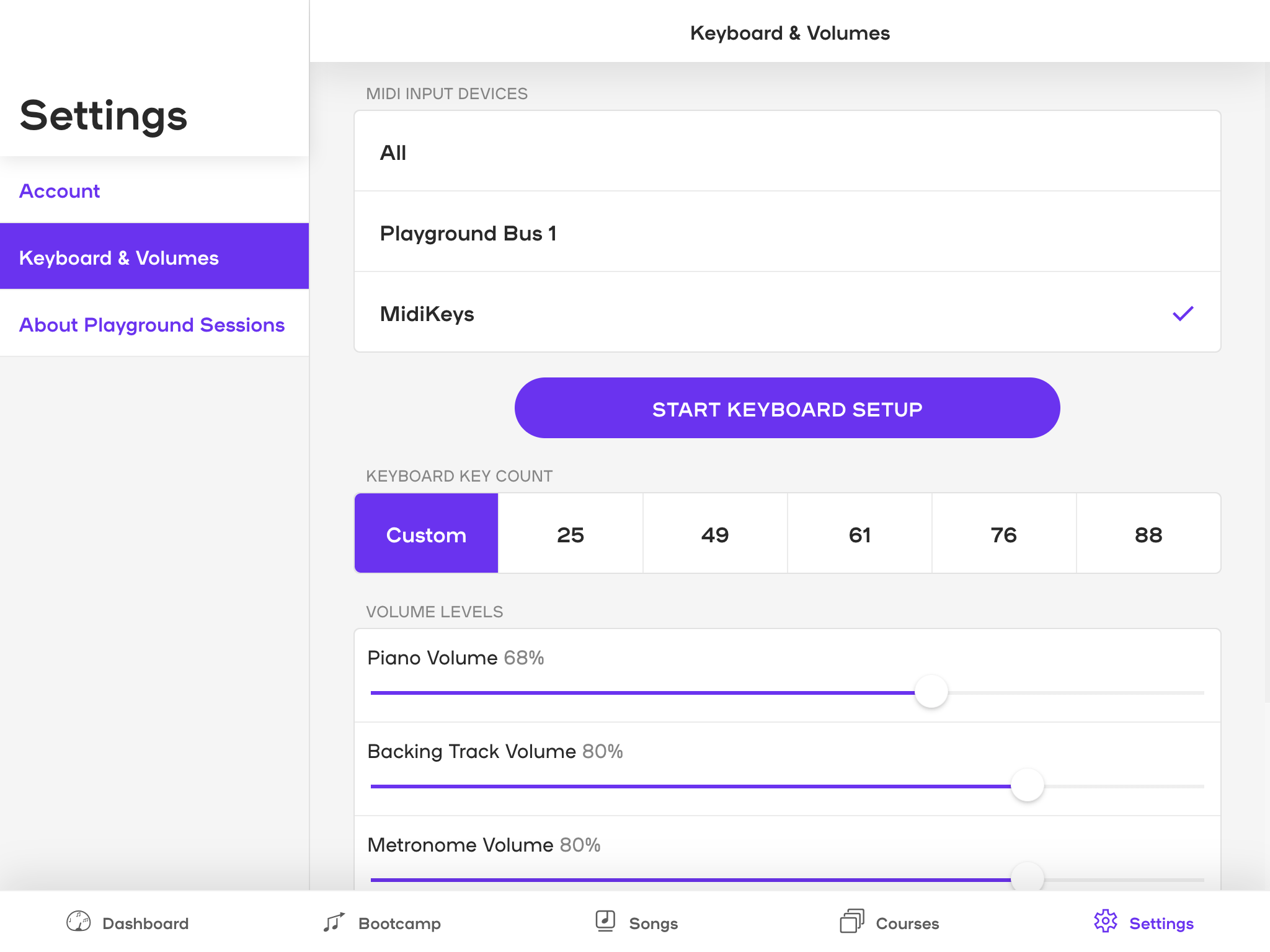Image resolution: width=1270 pixels, height=952 pixels.
Task: Tap the Courses stacked pages icon
Action: tap(852, 922)
